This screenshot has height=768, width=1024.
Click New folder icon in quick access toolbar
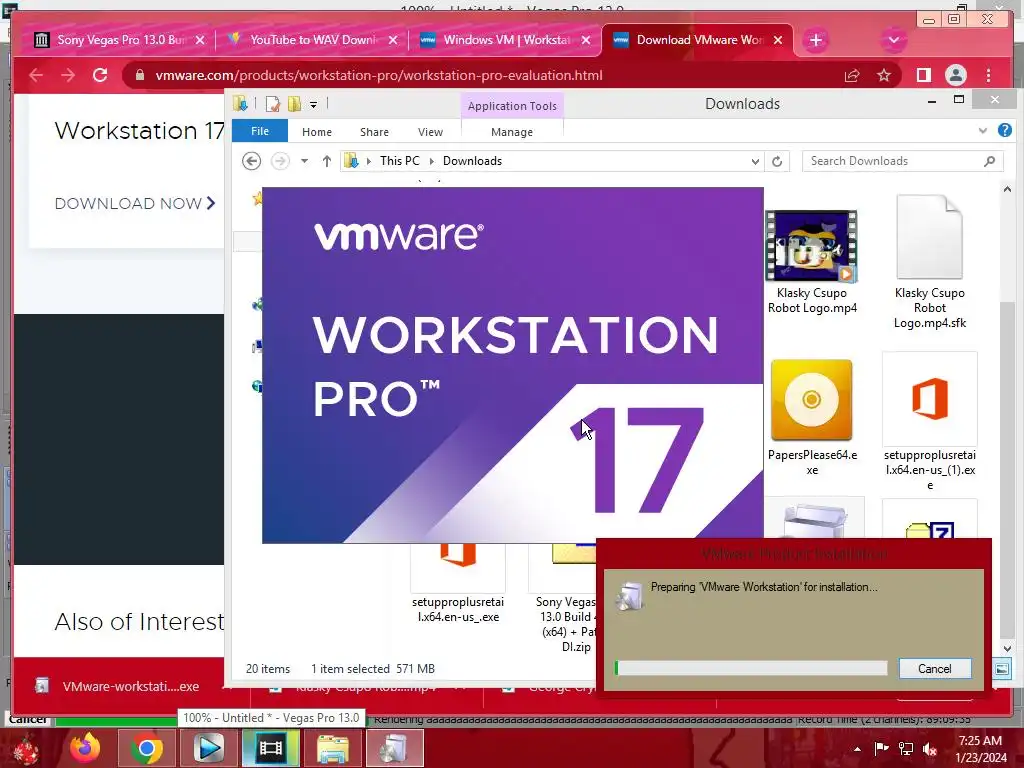[x=295, y=104]
